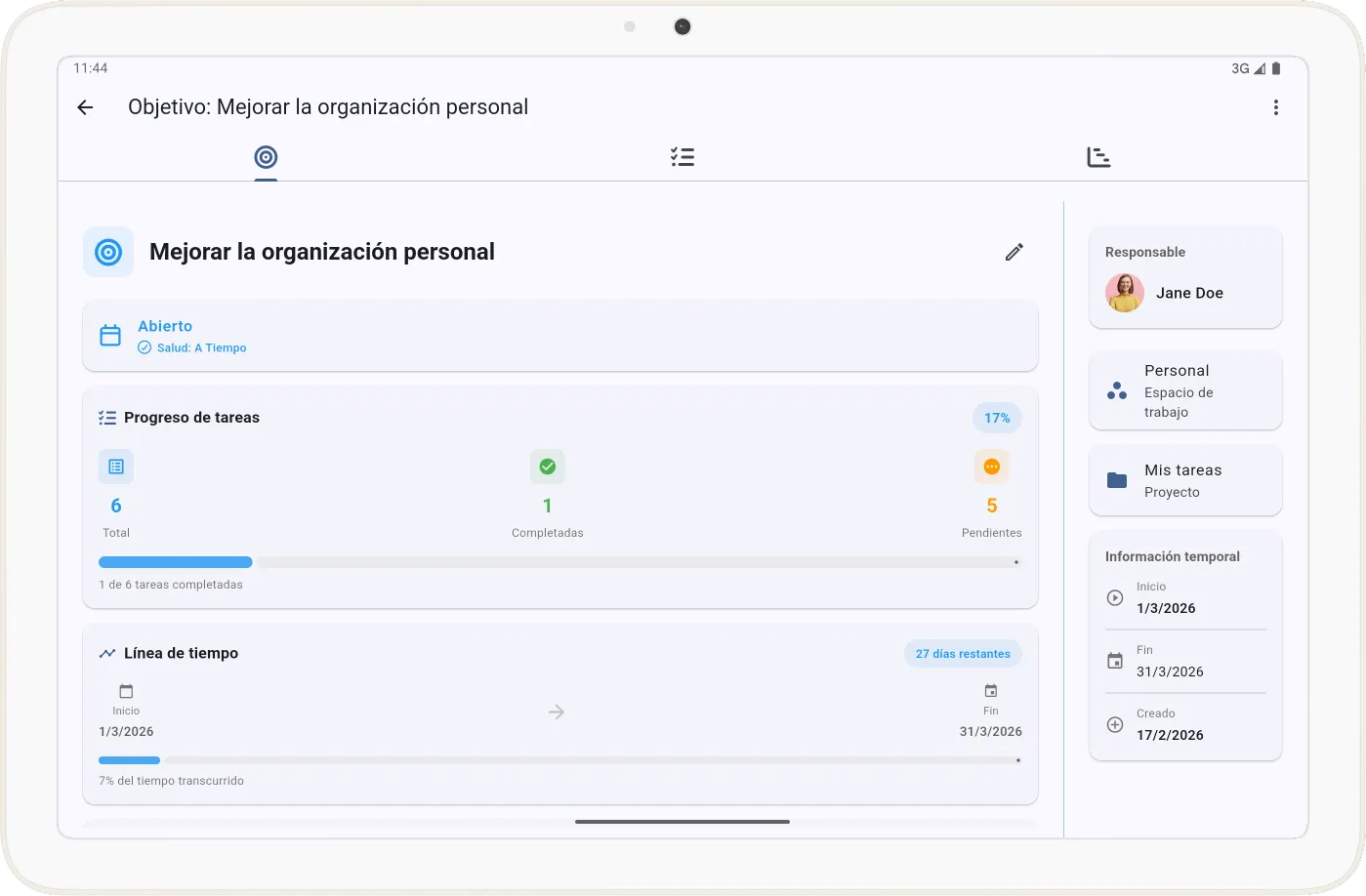Click the pencil icon to edit the objective
1366x896 pixels.
(1014, 252)
